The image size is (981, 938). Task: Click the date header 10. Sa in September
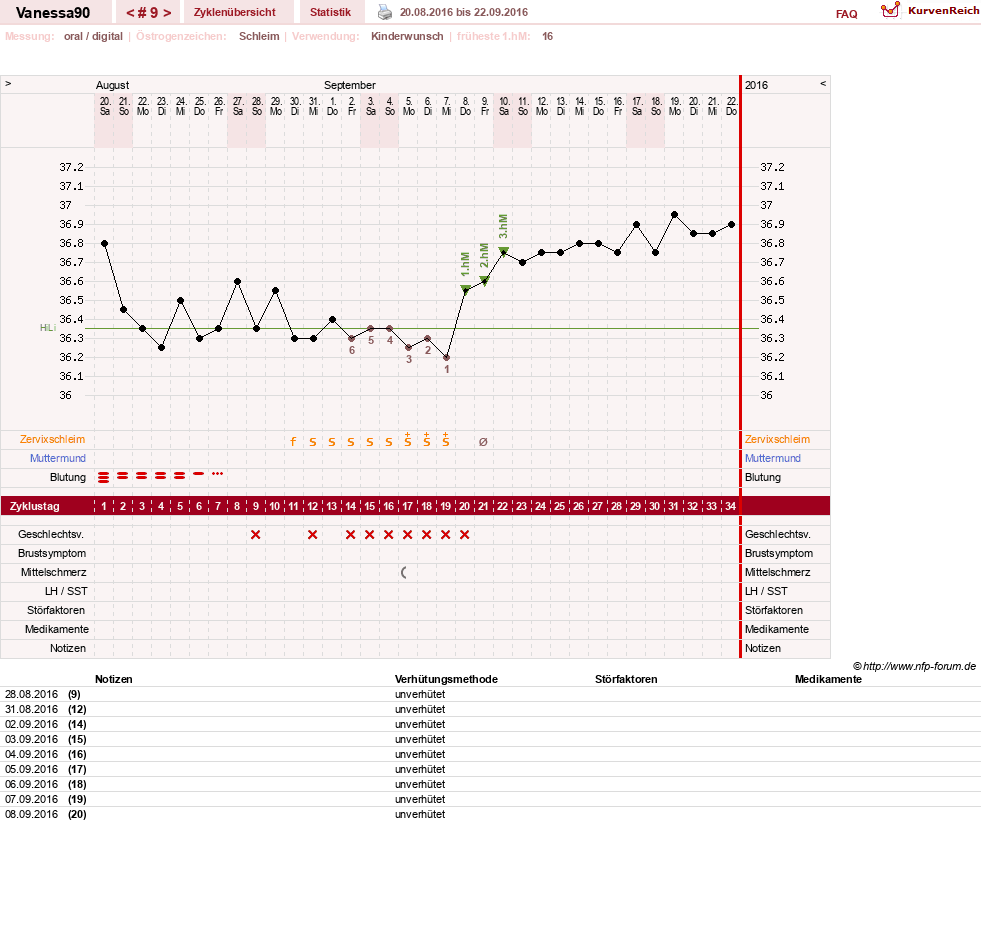[x=504, y=106]
